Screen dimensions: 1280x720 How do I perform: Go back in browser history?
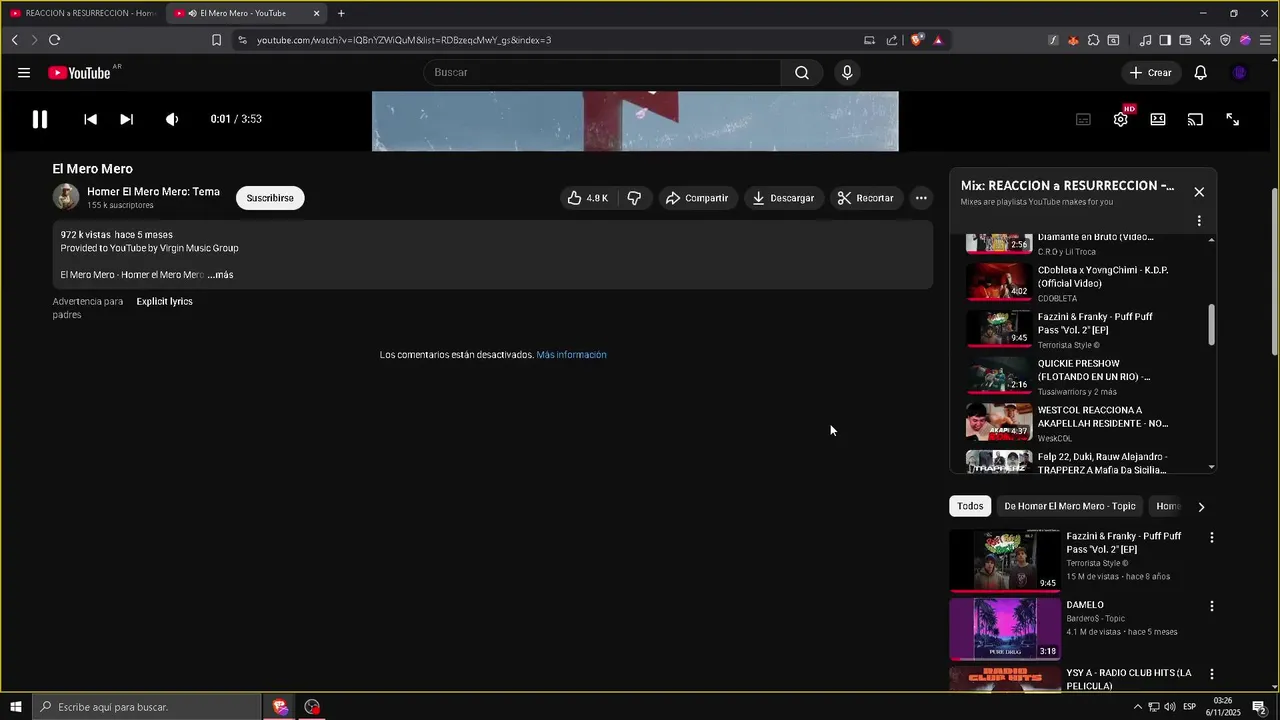14,40
